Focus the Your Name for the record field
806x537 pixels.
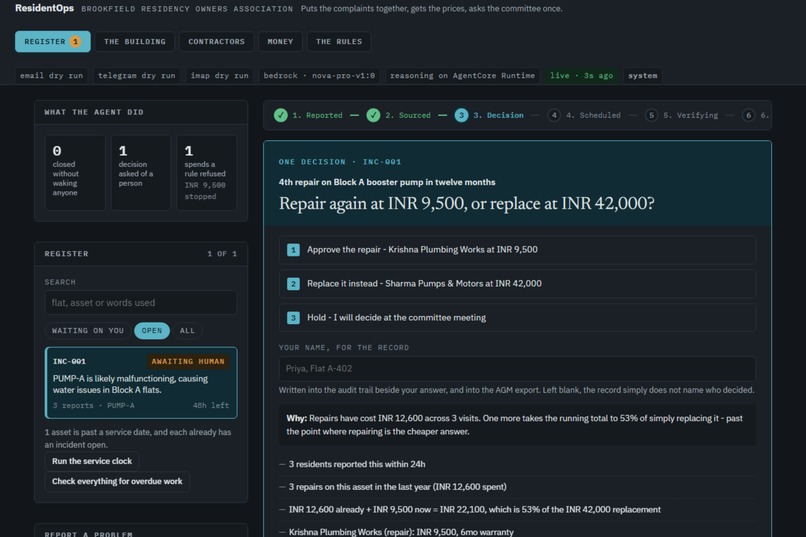pyautogui.click(x=517, y=368)
